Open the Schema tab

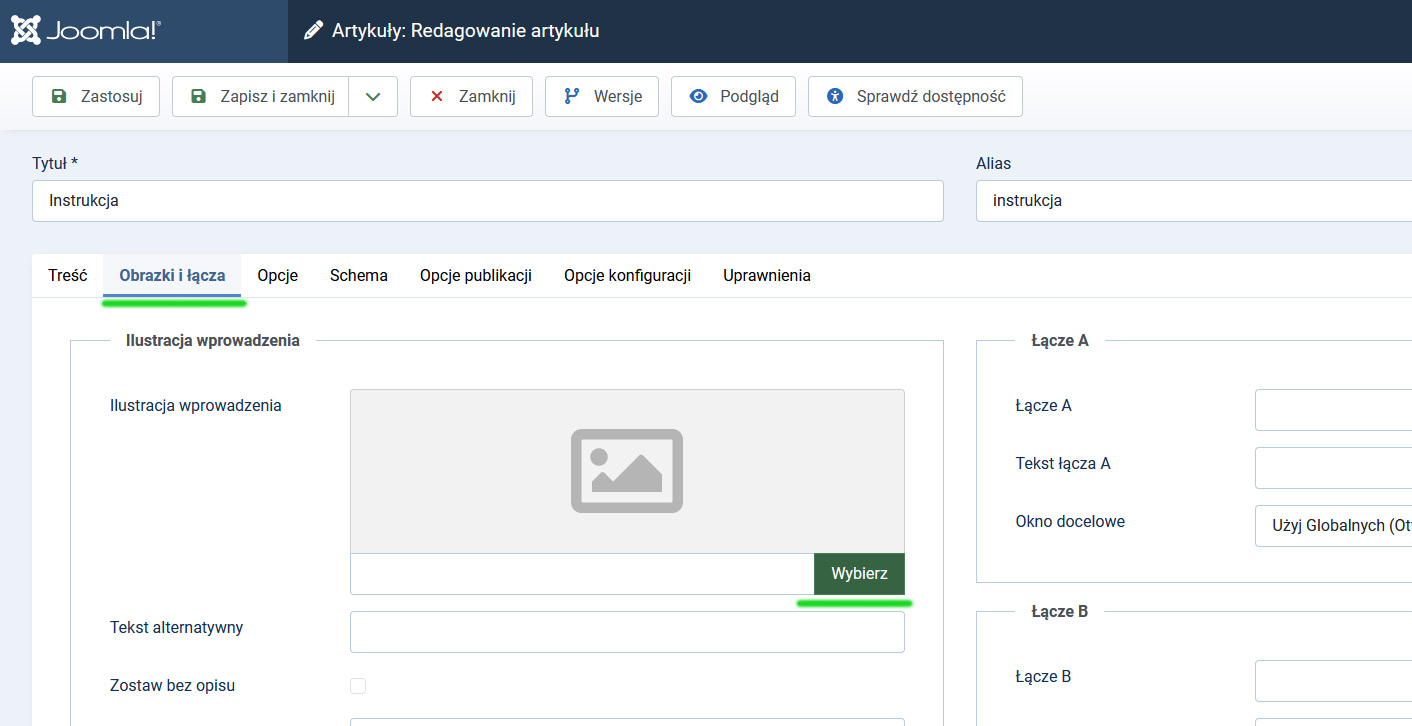click(x=359, y=275)
